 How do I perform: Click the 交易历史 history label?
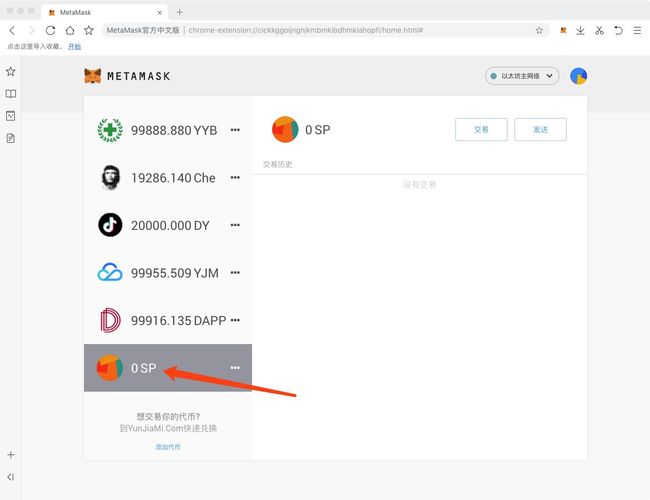click(278, 165)
